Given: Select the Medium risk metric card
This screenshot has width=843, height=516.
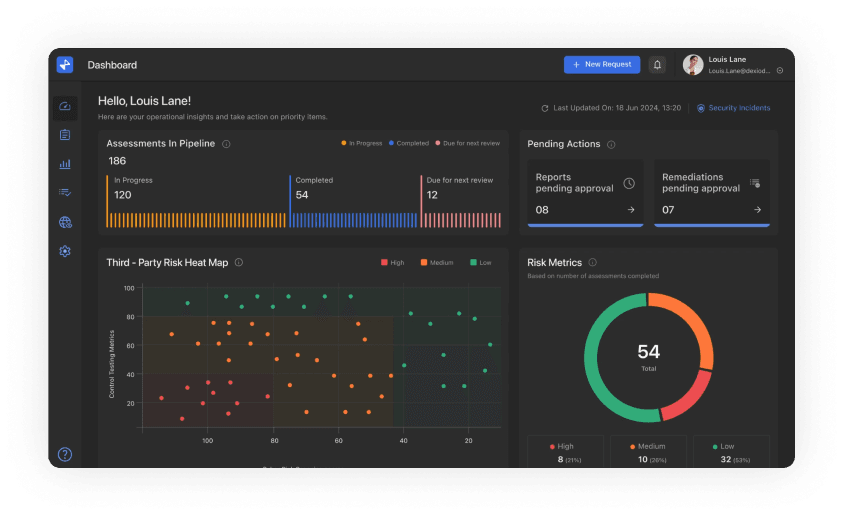Looking at the screenshot, I should pyautogui.click(x=648, y=452).
